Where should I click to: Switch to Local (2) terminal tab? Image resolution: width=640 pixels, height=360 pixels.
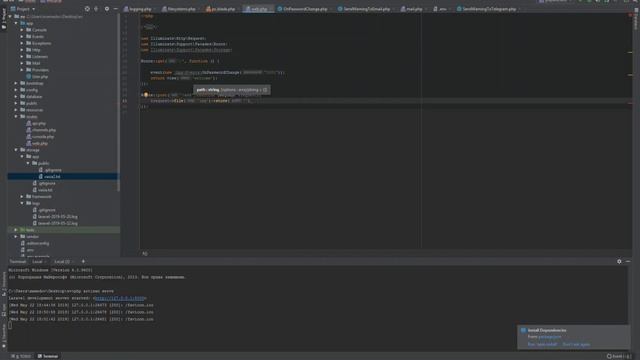click(x=63, y=262)
